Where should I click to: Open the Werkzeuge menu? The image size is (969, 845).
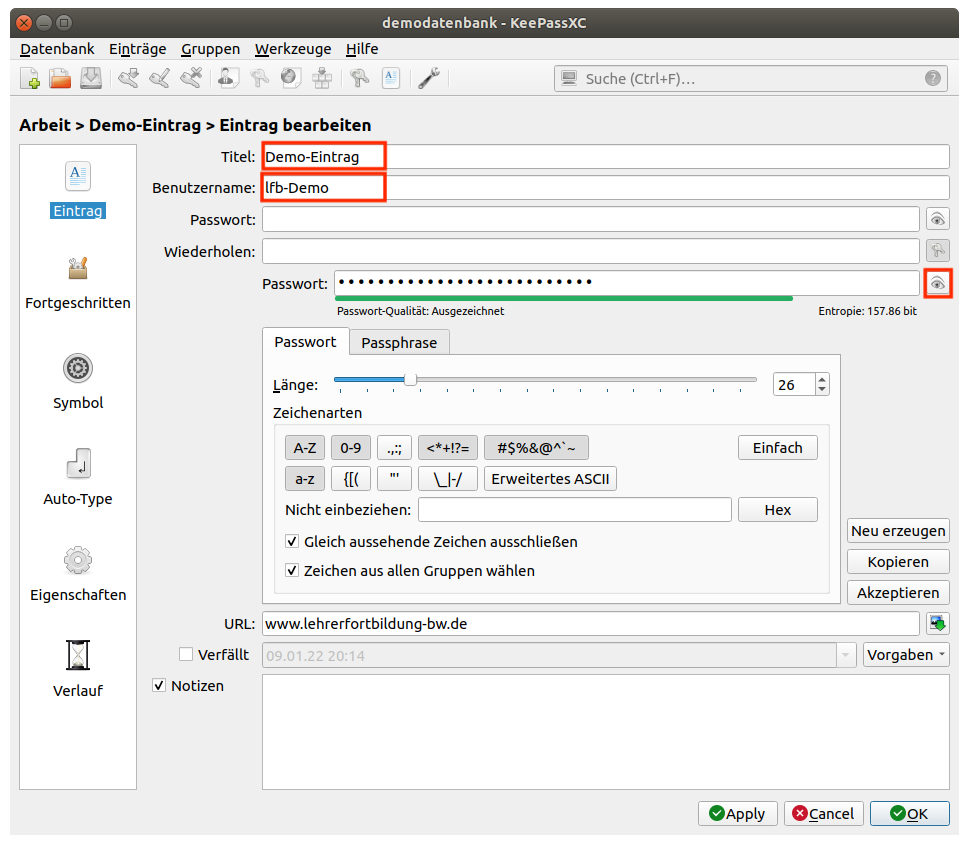click(x=292, y=49)
